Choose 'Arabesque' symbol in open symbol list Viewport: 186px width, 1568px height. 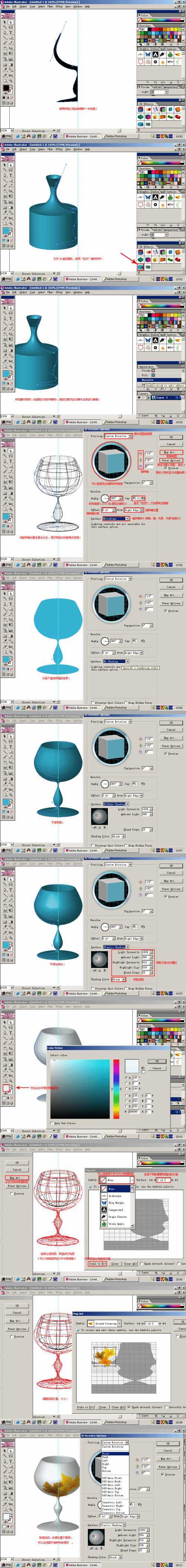(x=116, y=1196)
